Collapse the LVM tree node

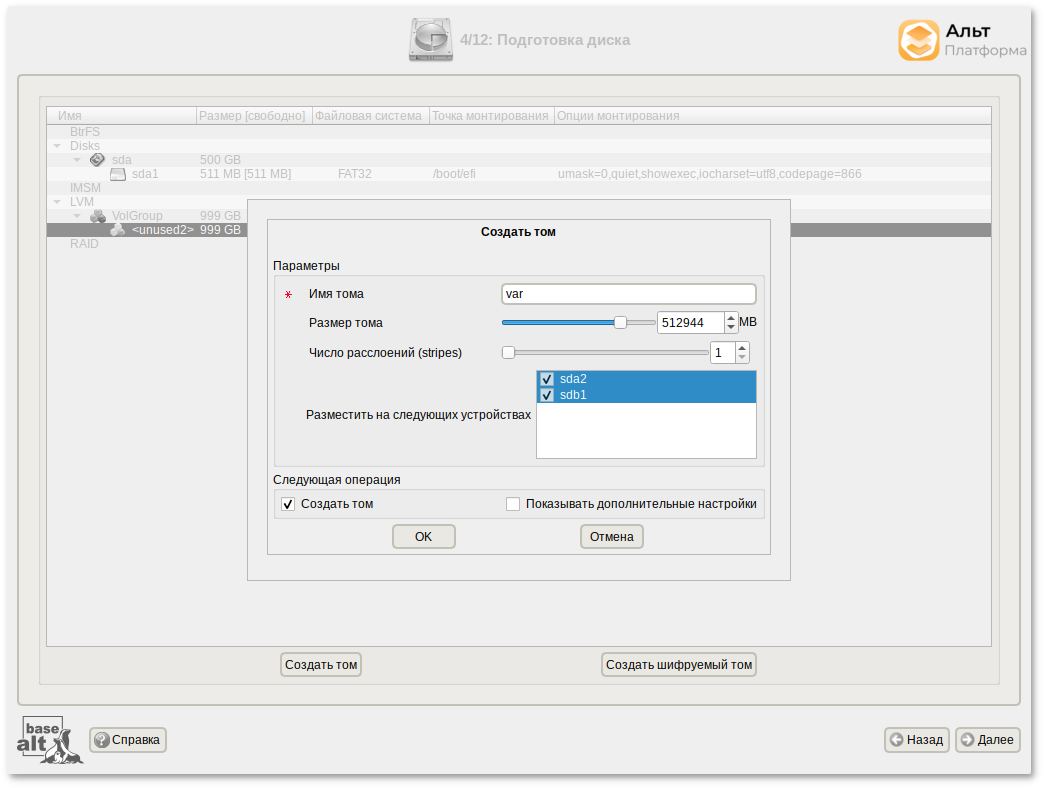57,202
